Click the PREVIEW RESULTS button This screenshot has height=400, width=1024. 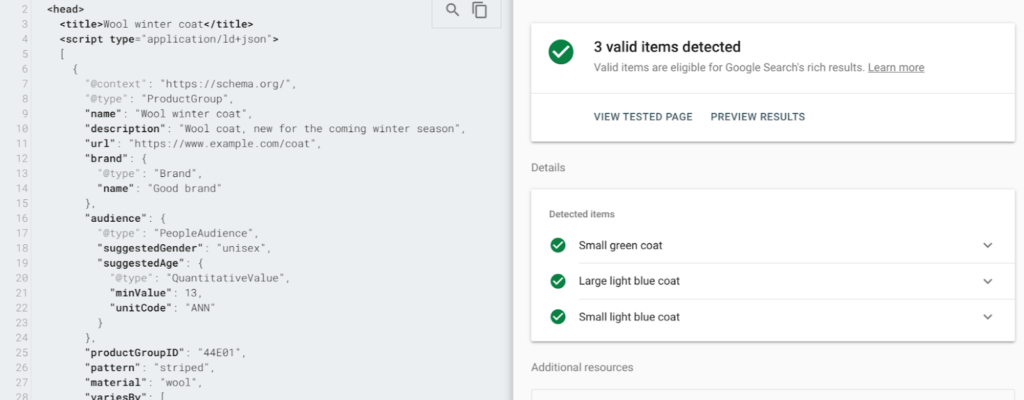click(757, 117)
